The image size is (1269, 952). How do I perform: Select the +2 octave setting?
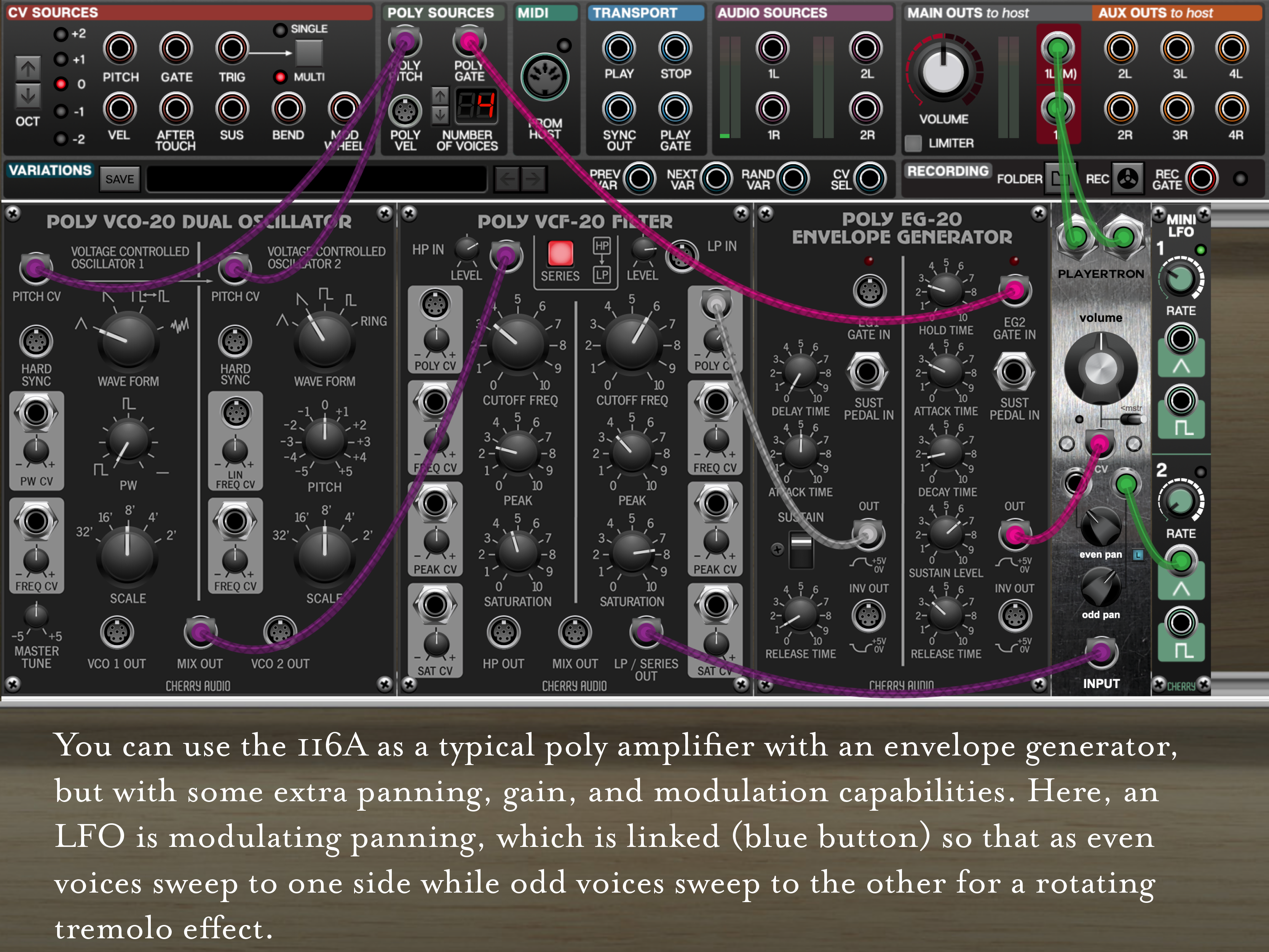tap(61, 34)
